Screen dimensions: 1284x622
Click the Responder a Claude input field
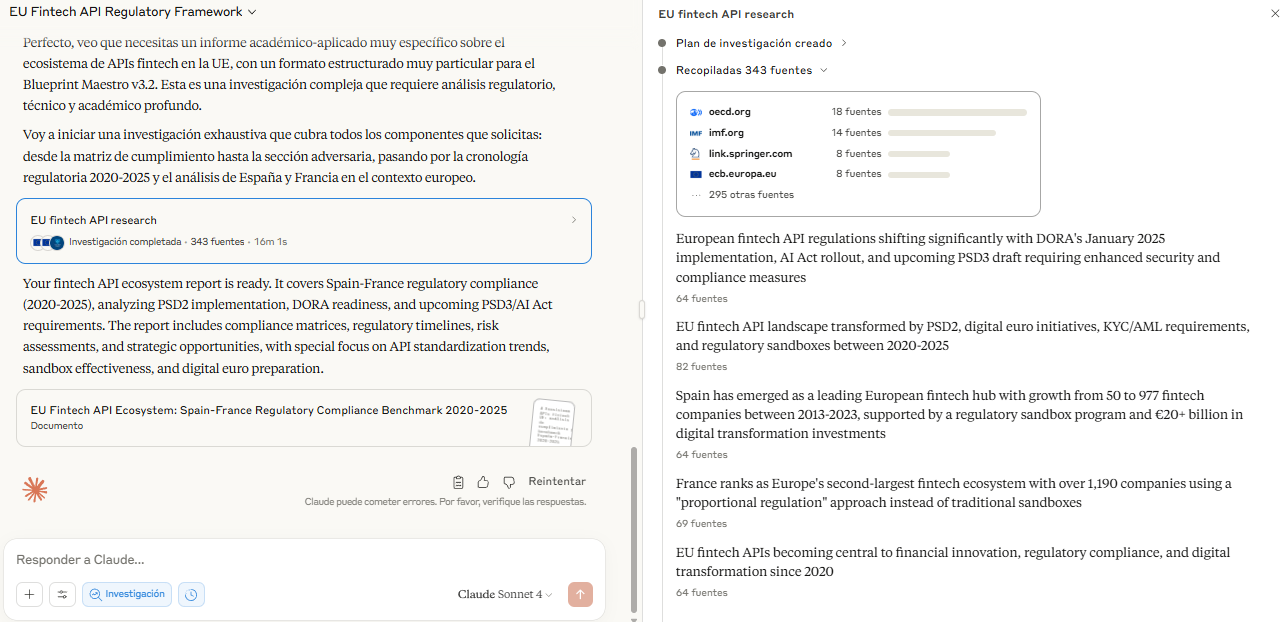(300, 560)
